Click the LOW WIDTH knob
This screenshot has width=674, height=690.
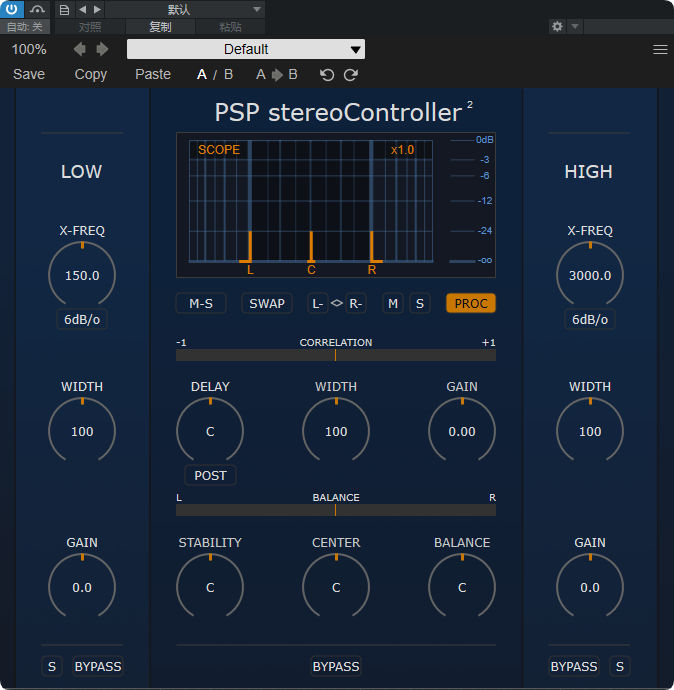[x=82, y=431]
